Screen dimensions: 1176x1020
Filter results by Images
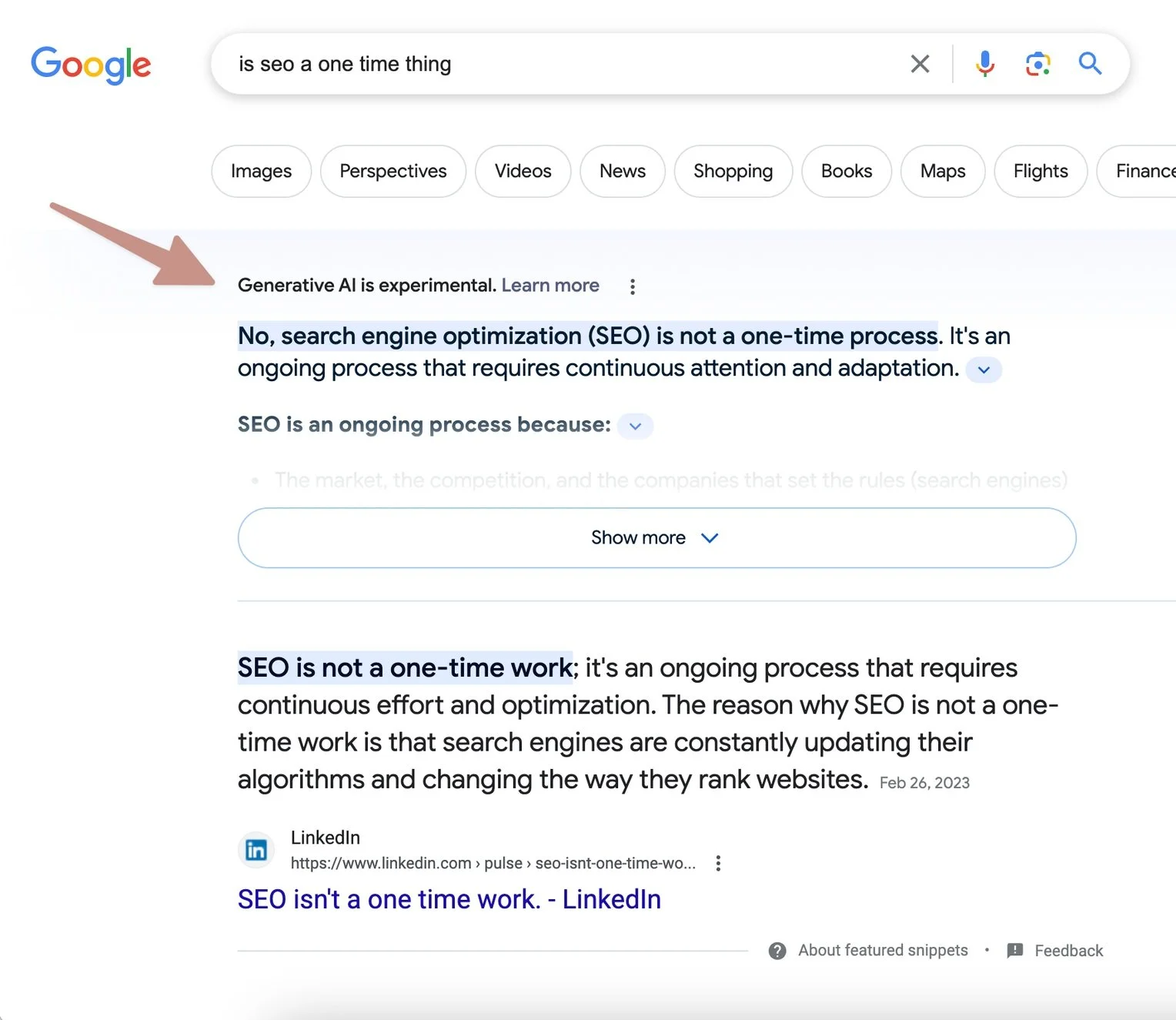(261, 171)
